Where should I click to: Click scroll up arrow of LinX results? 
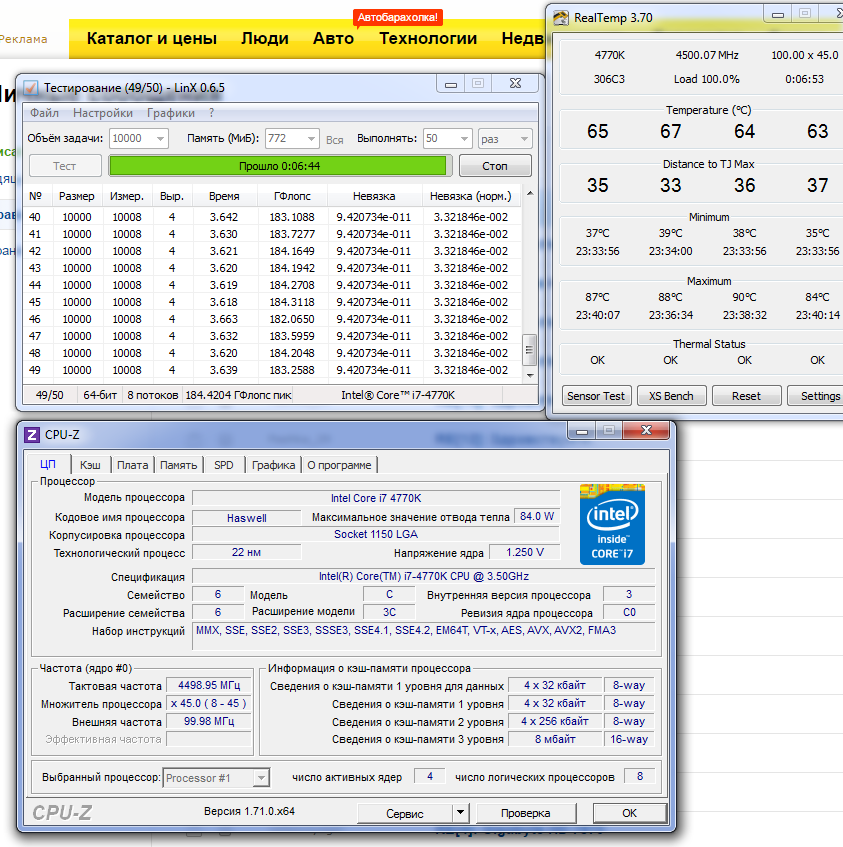coord(530,193)
